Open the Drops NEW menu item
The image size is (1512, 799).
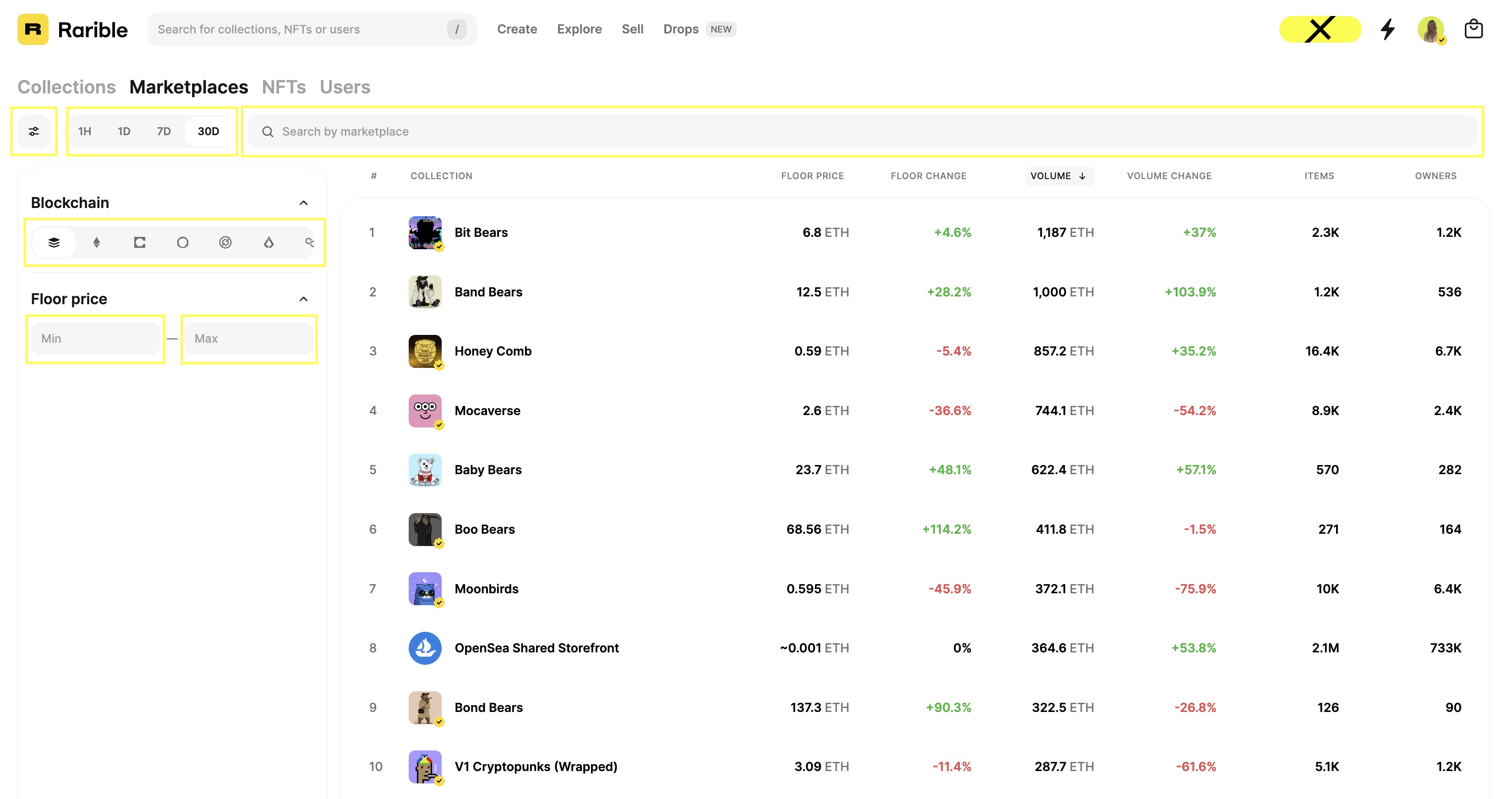(699, 29)
